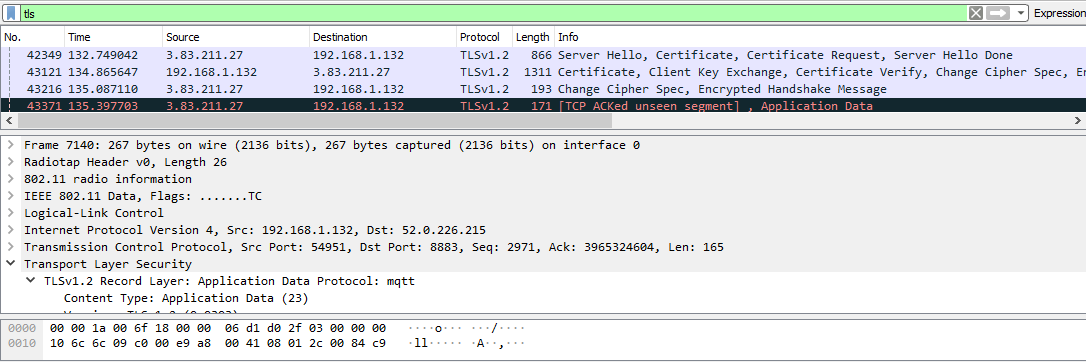Sort packets by Protocol column
The height and width of the screenshot is (362, 1086).
point(484,37)
